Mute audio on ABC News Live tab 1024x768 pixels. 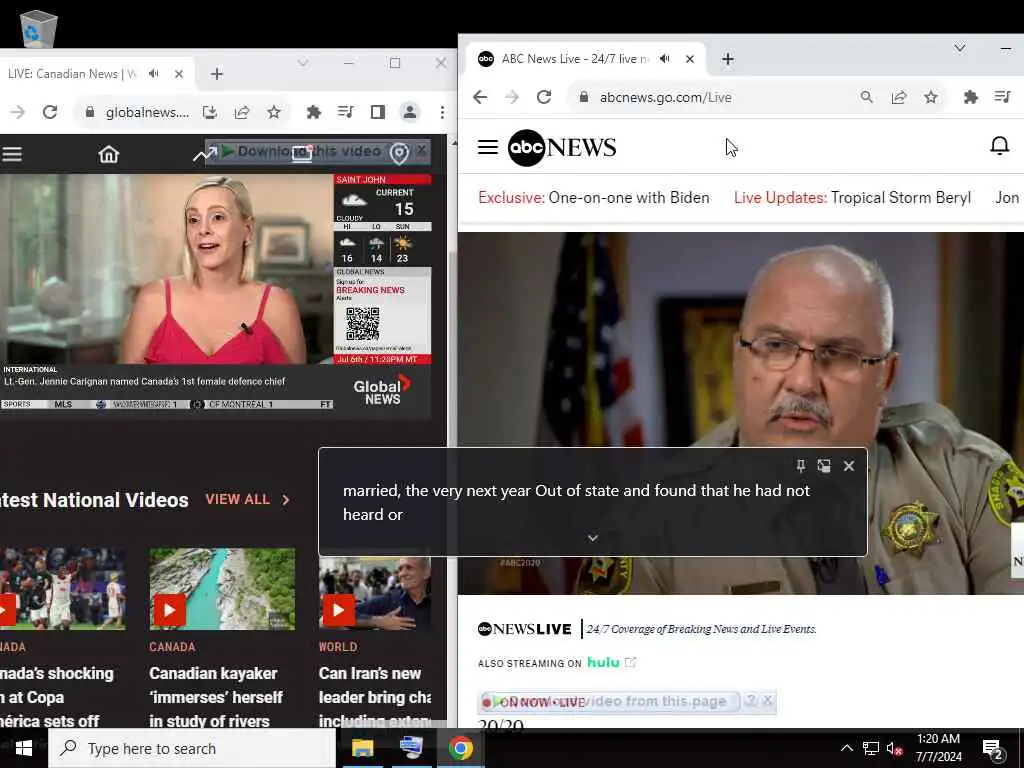pos(665,59)
